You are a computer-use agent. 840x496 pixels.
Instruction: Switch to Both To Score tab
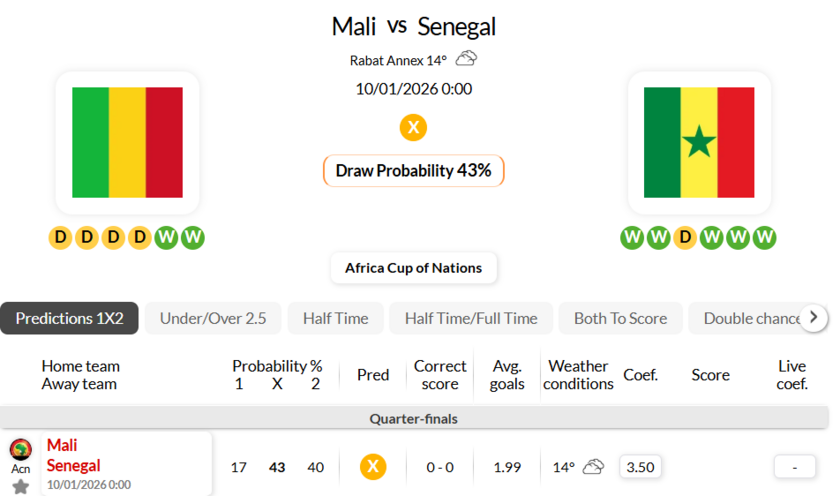(620, 318)
